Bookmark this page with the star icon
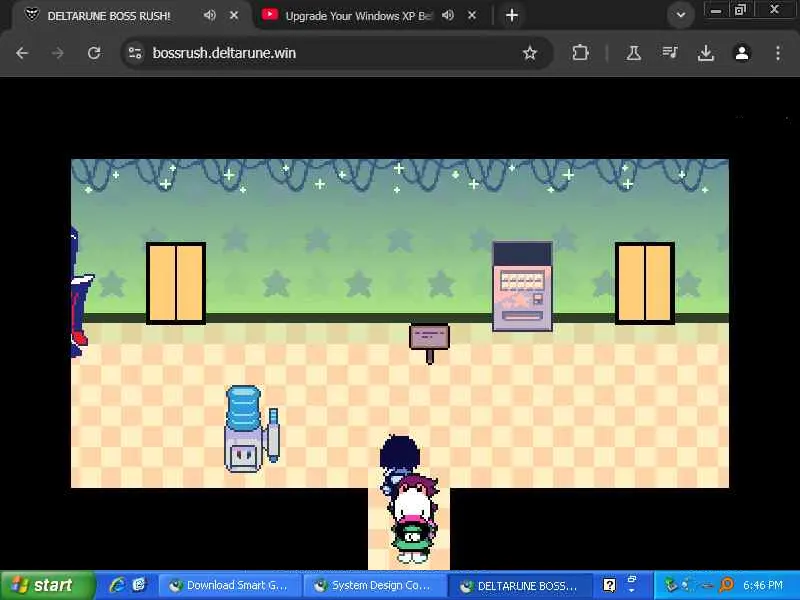This screenshot has height=600, width=800. pyautogui.click(x=530, y=53)
